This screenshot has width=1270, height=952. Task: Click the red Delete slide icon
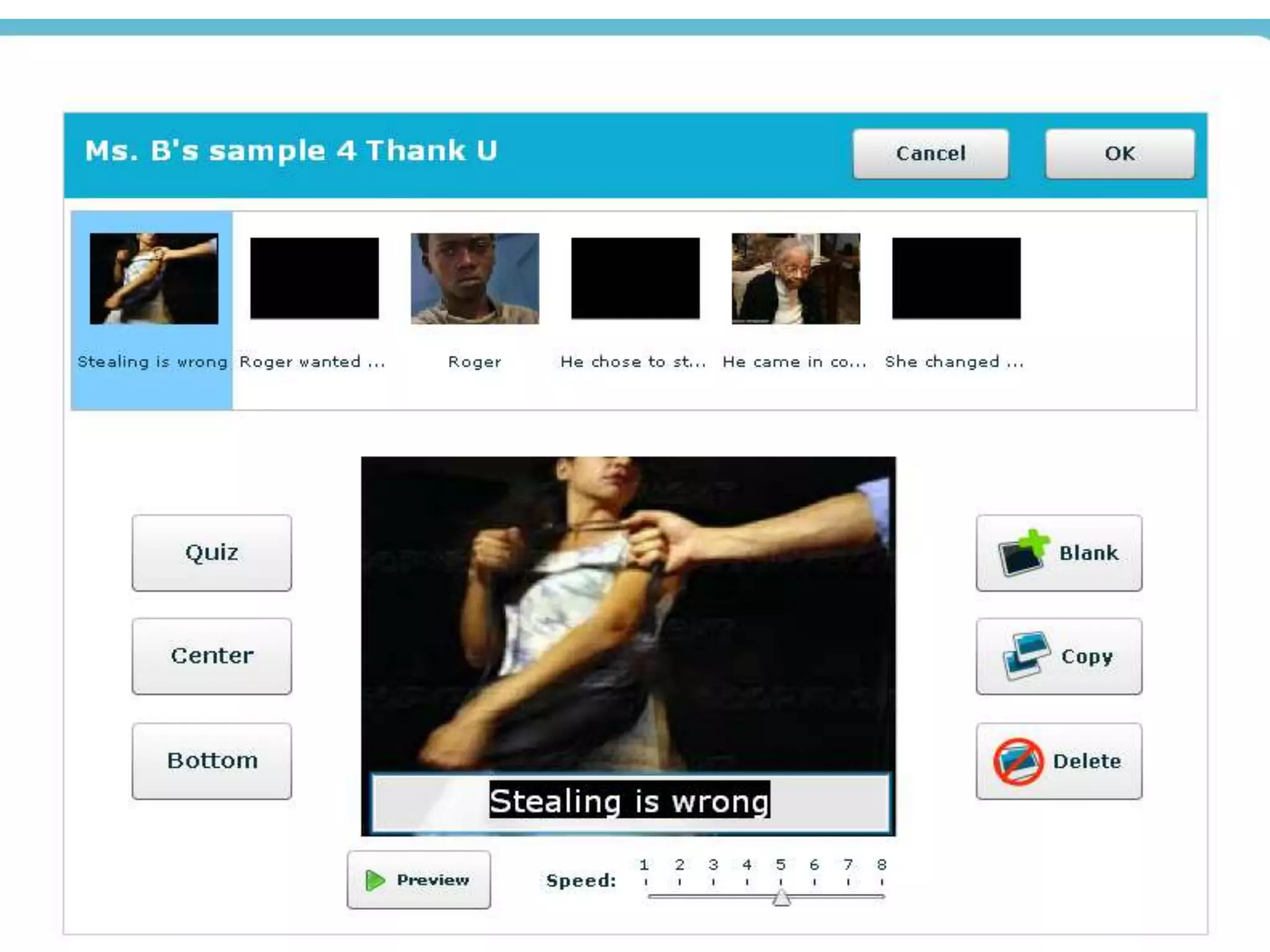click(x=1018, y=761)
